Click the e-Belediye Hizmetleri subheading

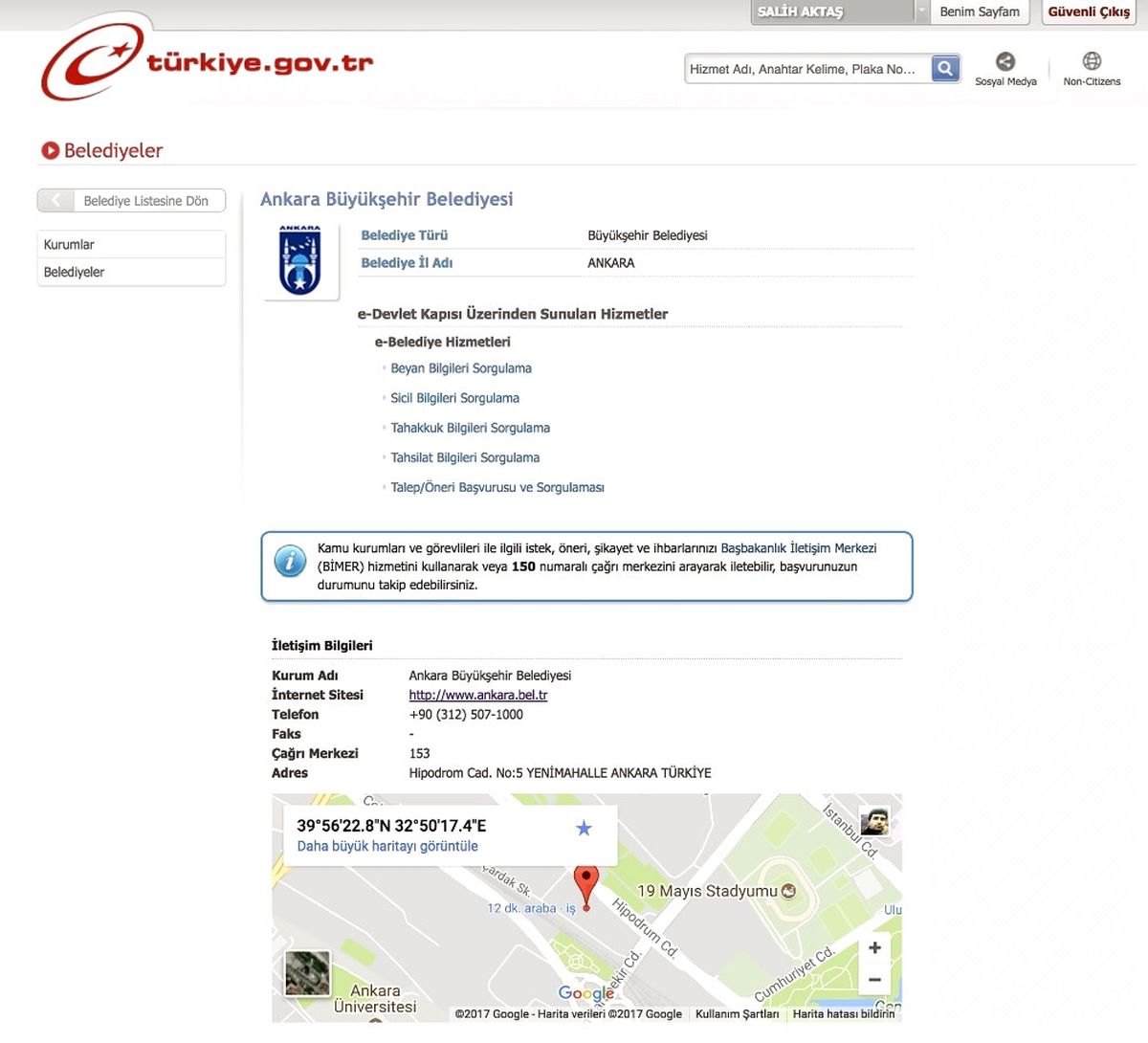pyautogui.click(x=442, y=342)
